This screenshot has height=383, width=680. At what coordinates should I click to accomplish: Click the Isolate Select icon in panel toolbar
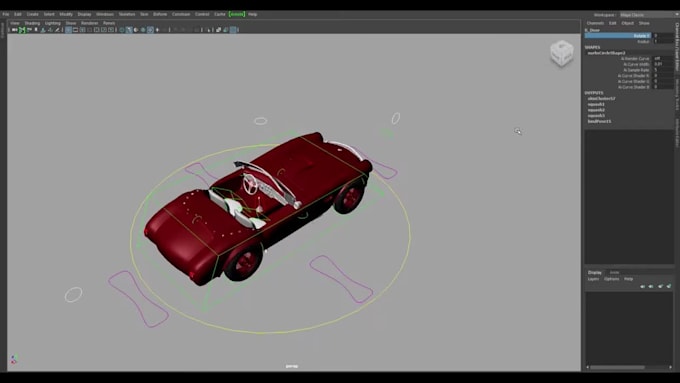(x=209, y=29)
